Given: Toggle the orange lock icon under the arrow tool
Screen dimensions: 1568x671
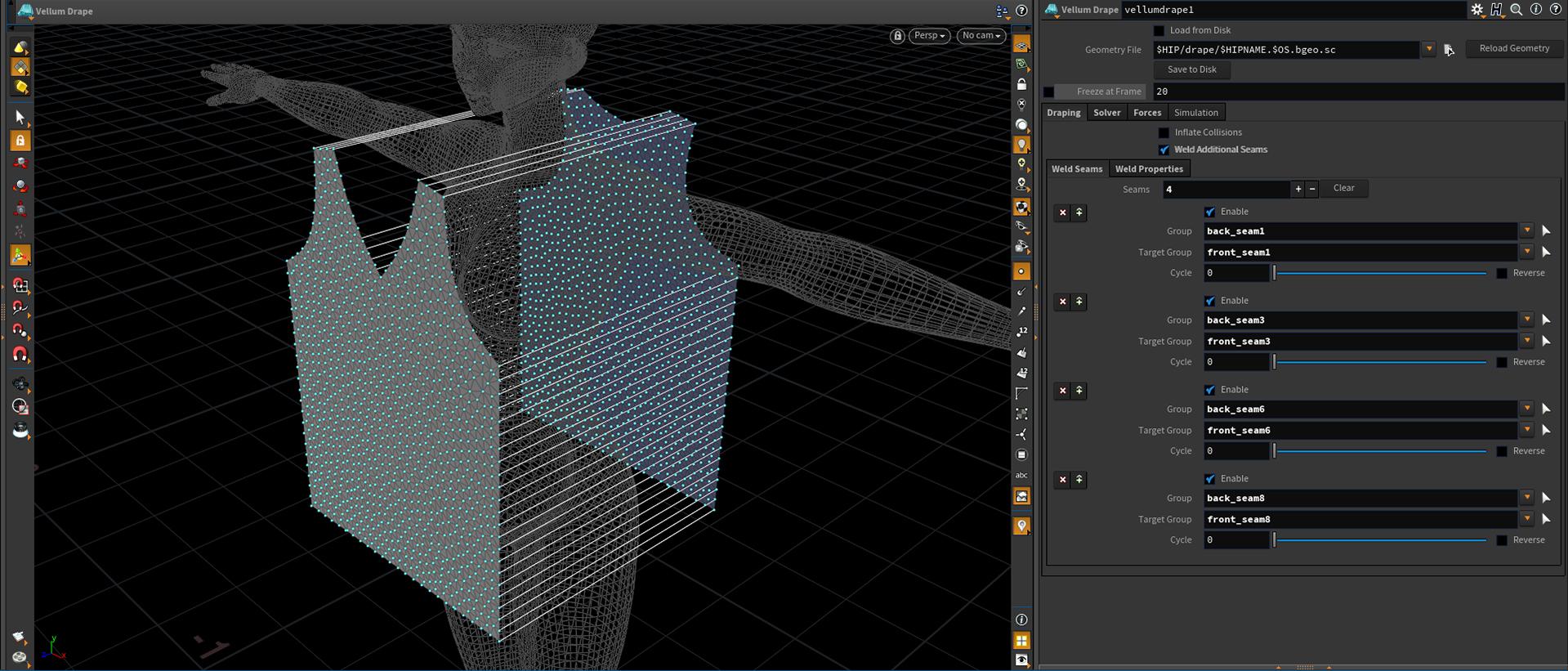Looking at the screenshot, I should (x=20, y=141).
